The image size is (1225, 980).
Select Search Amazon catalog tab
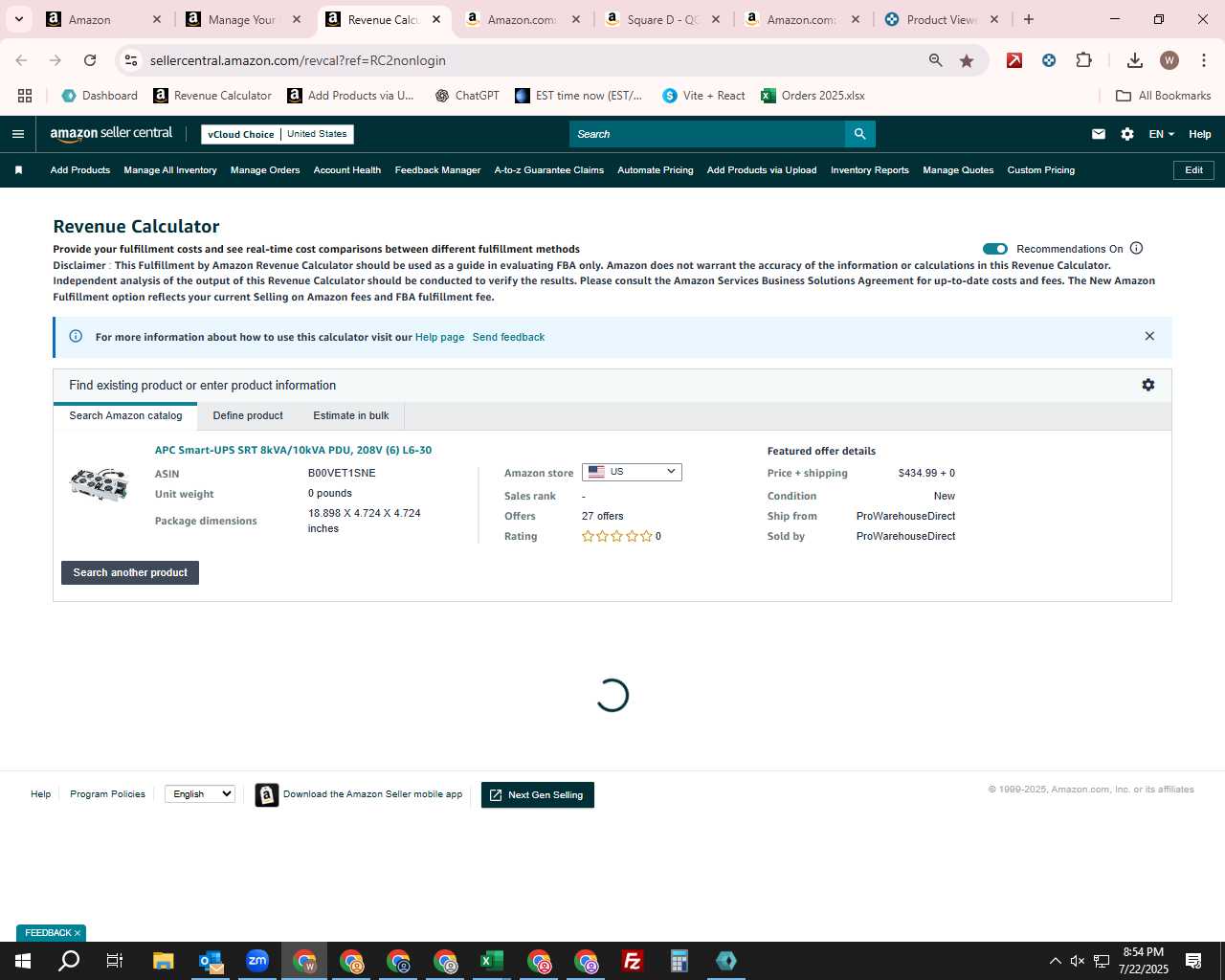[x=125, y=415]
